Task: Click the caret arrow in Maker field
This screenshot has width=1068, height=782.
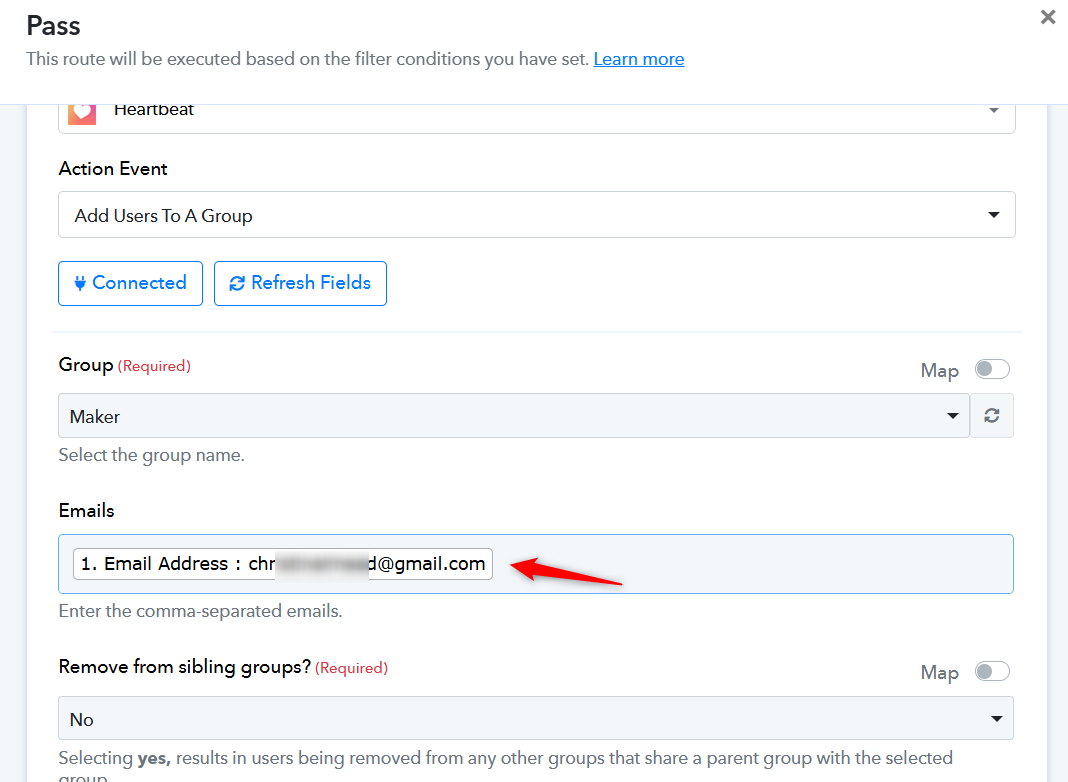Action: pyautogui.click(x=953, y=416)
